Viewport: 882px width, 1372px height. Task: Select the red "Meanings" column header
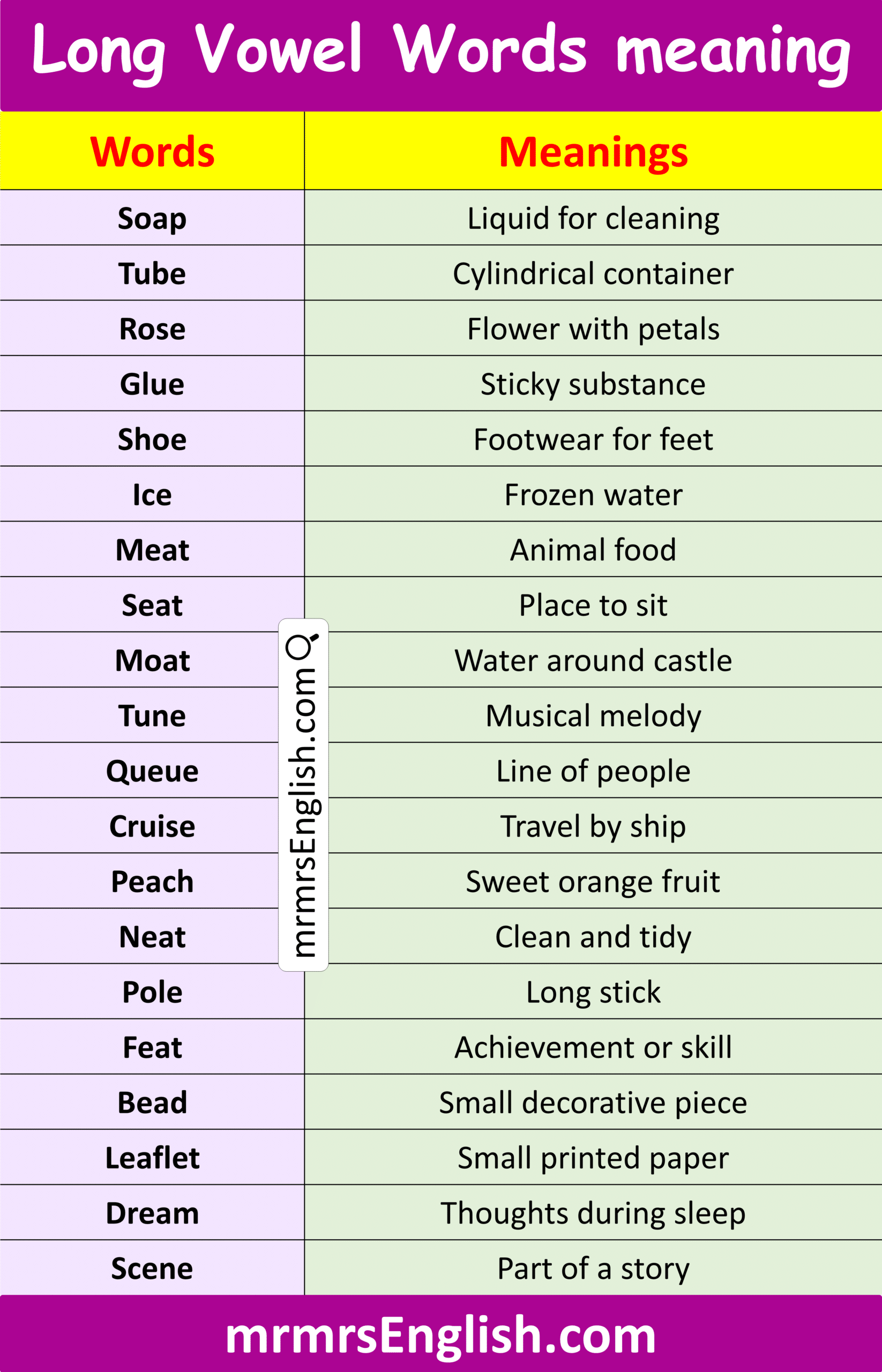[593, 152]
